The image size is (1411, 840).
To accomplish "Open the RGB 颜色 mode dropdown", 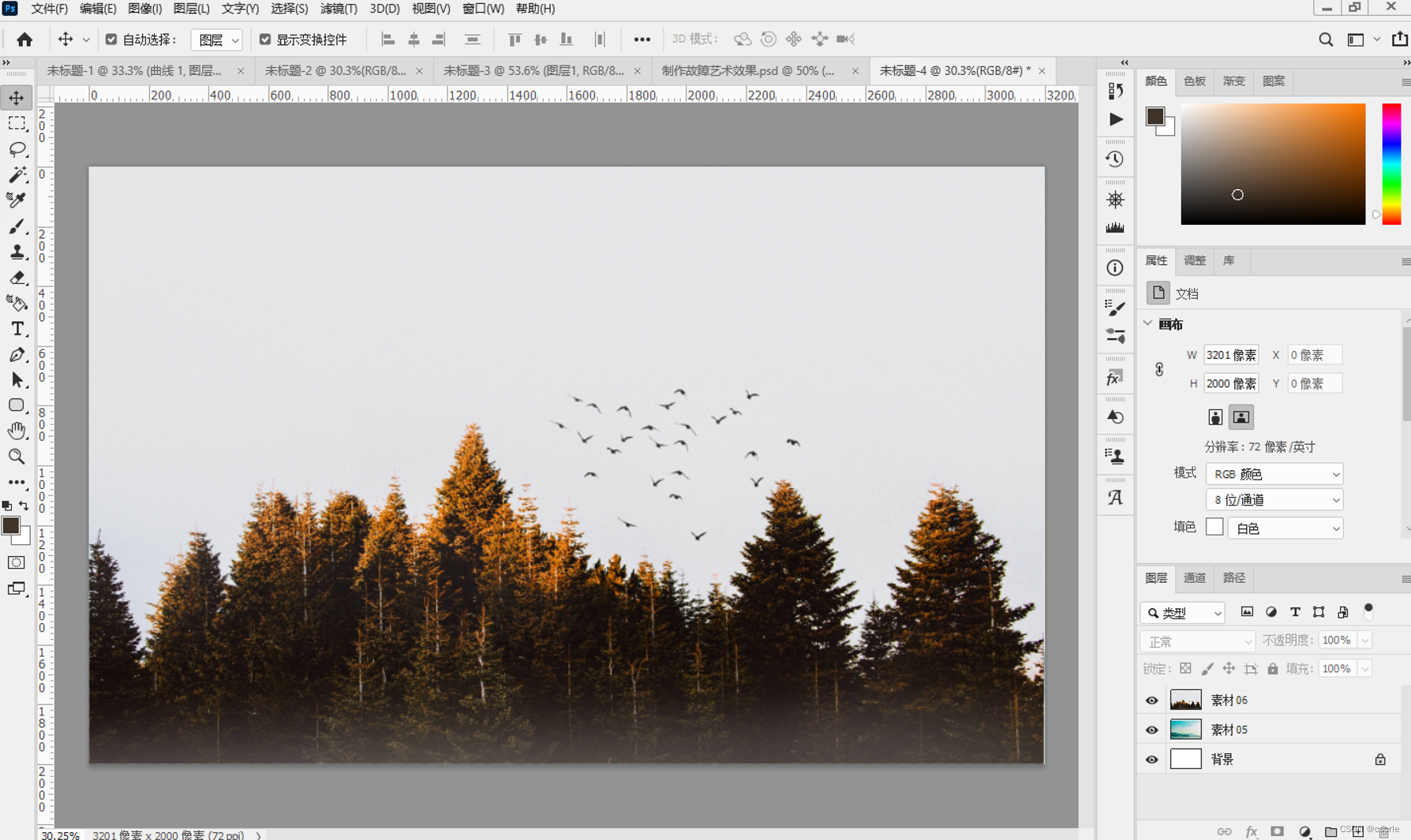I will pyautogui.click(x=1274, y=474).
